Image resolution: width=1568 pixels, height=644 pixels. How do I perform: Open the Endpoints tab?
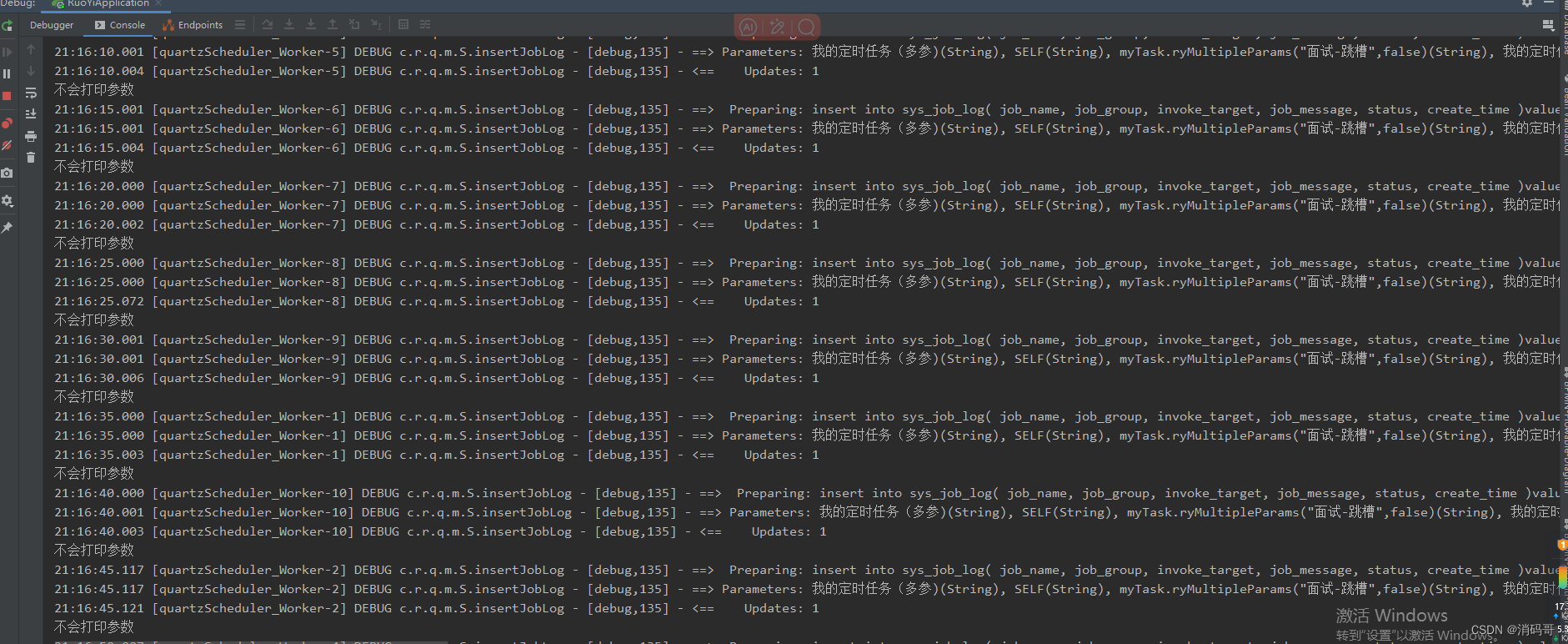click(x=193, y=25)
